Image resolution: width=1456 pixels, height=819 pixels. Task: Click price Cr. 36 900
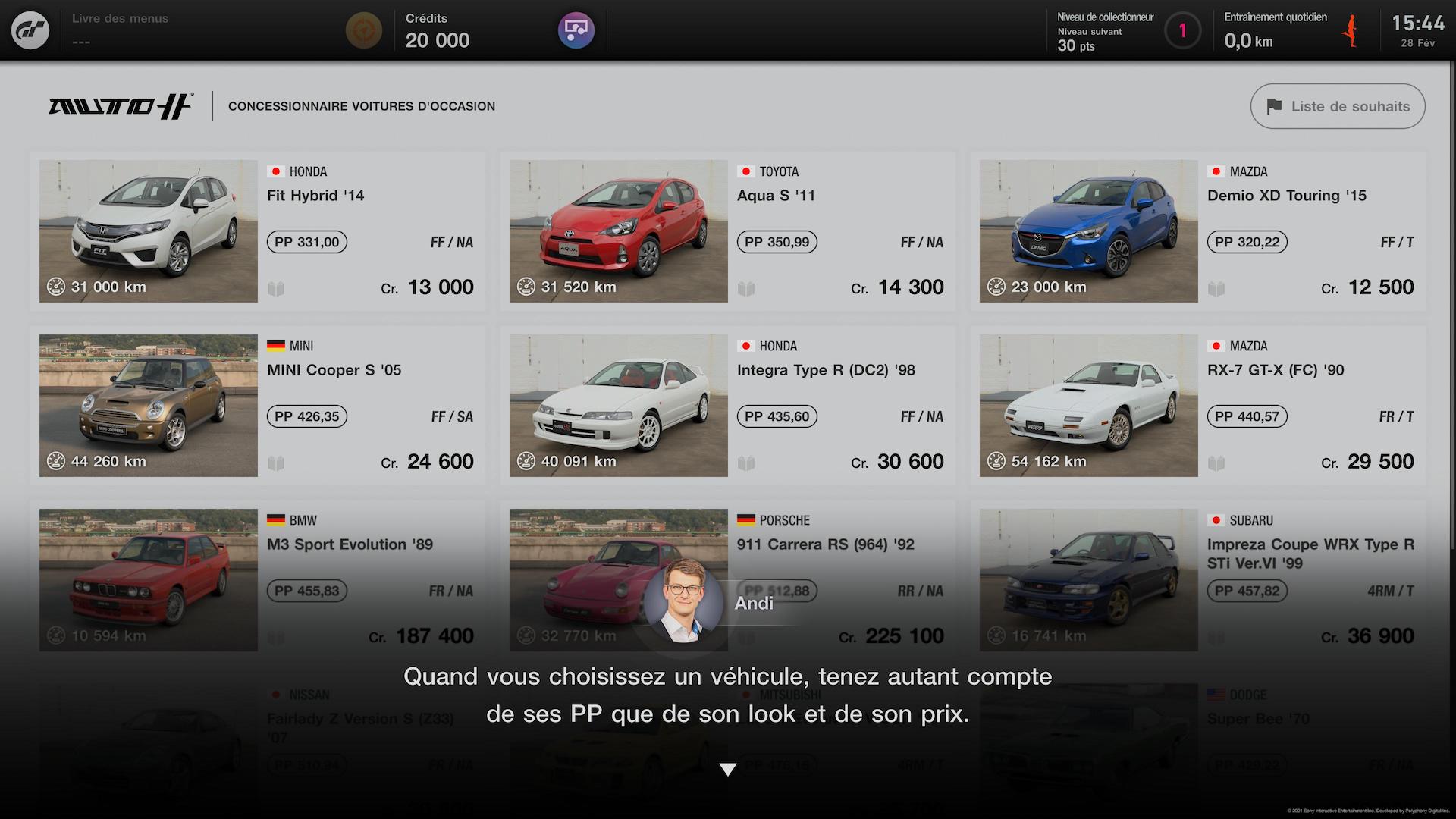1368,636
